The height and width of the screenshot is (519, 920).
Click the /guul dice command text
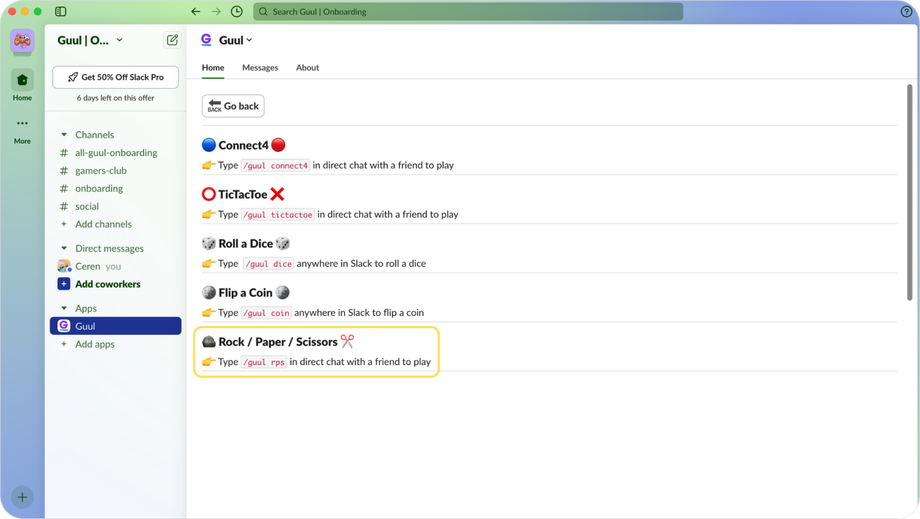pyautogui.click(x=268, y=264)
